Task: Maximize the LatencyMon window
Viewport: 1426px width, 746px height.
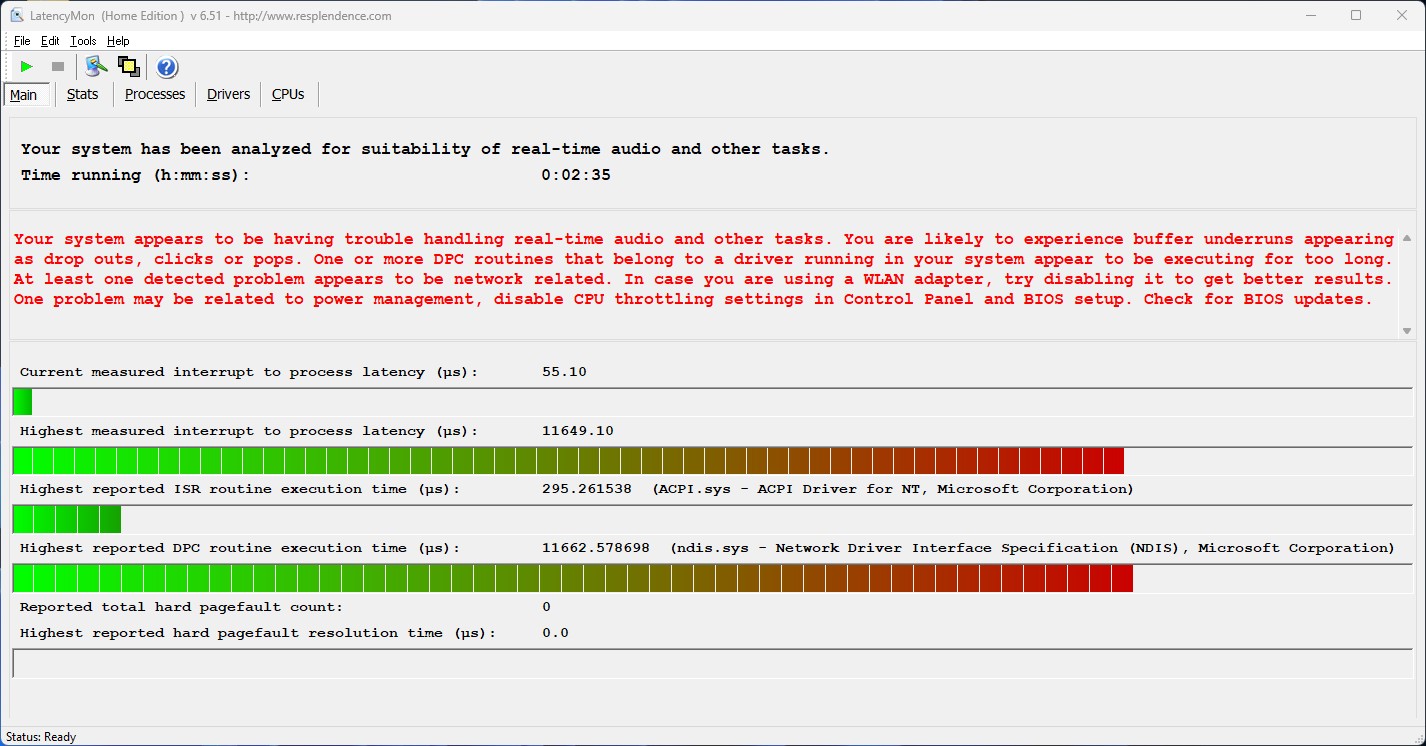Action: pos(1356,16)
